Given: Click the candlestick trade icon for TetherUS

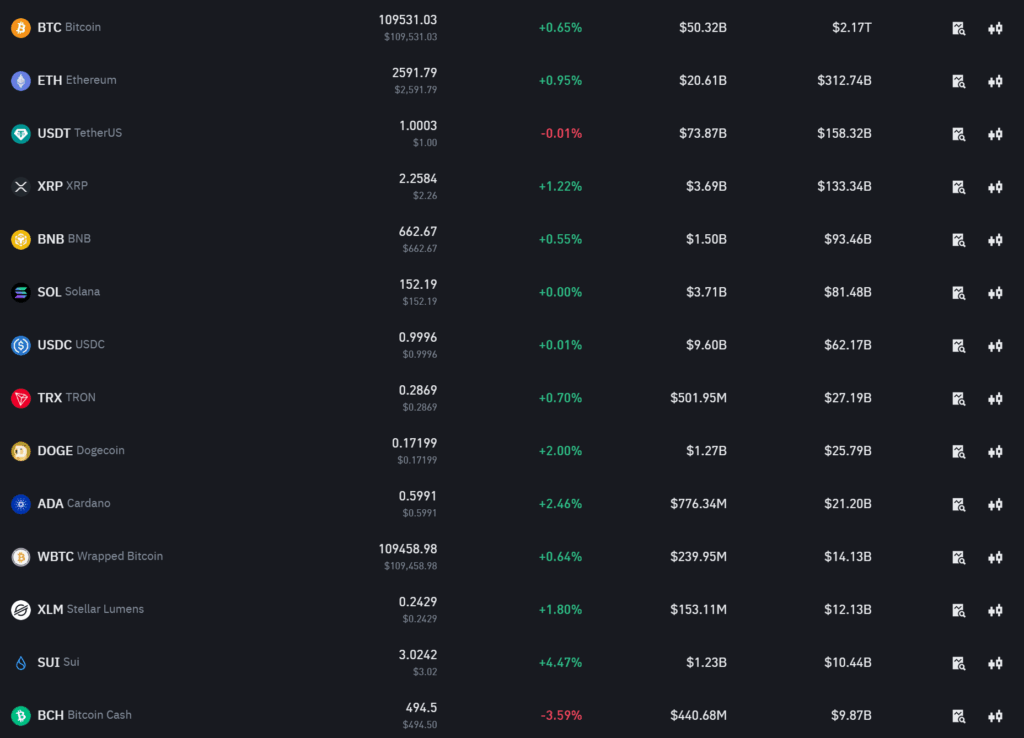Looking at the screenshot, I should pyautogui.click(x=995, y=134).
